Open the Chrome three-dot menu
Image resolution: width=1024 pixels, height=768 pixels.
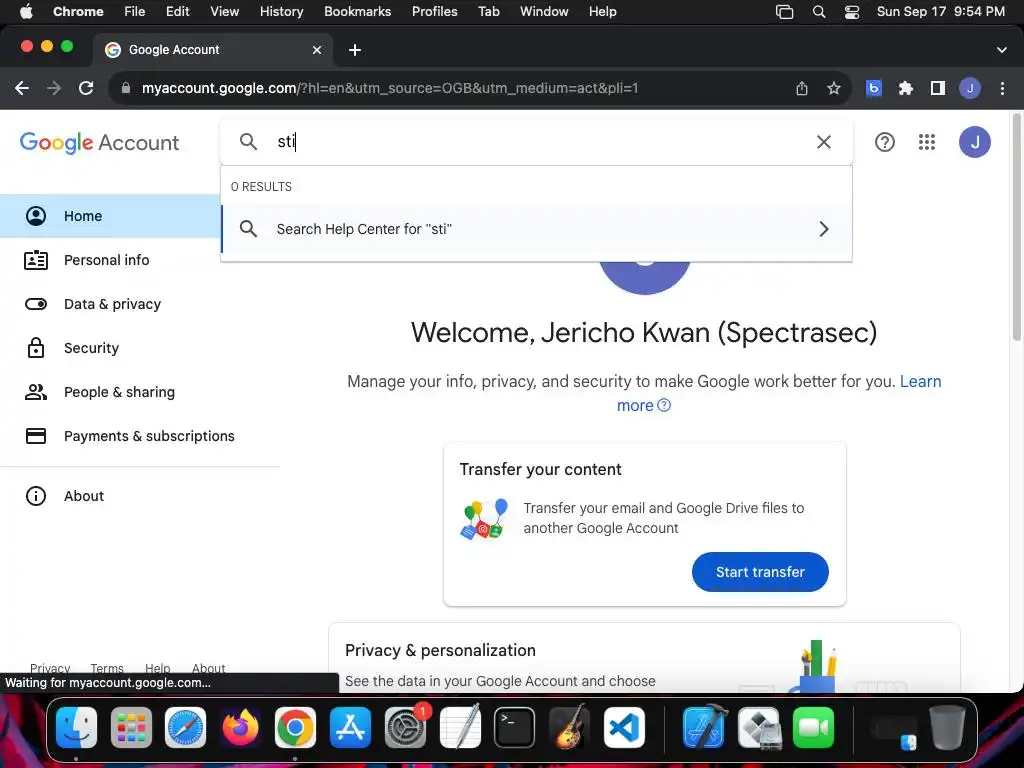click(x=1002, y=88)
